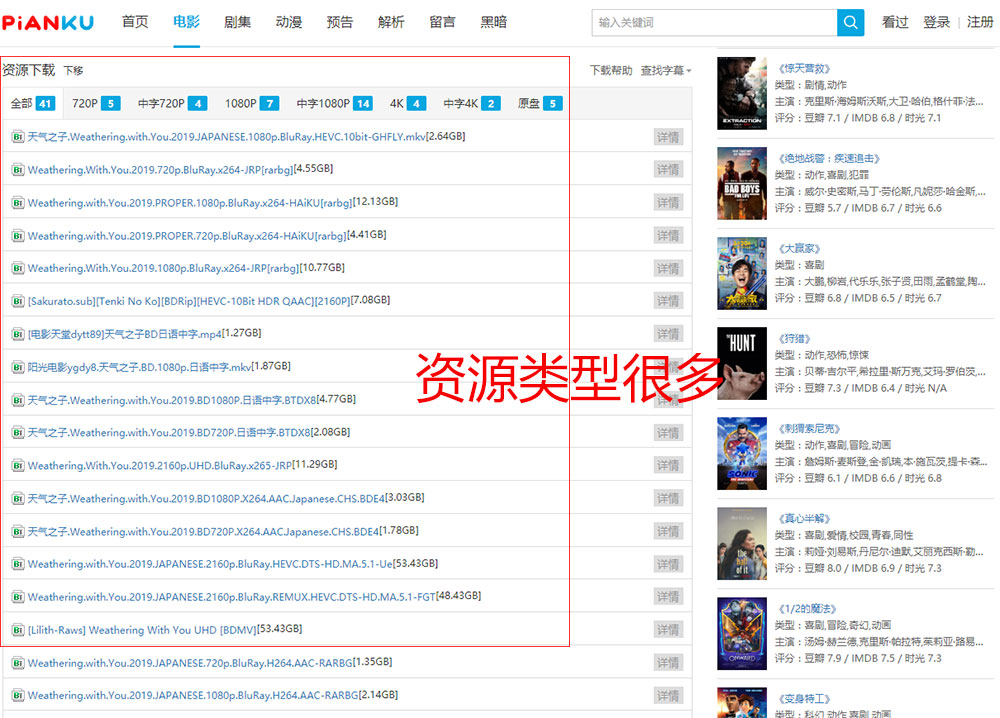
Task: Click BT icon beside ygdy8 mkv 1.87GB
Action: click(18, 367)
